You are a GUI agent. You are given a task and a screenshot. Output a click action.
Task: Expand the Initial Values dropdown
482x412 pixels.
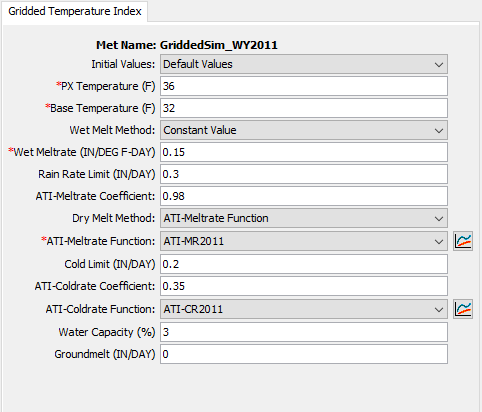pos(304,64)
